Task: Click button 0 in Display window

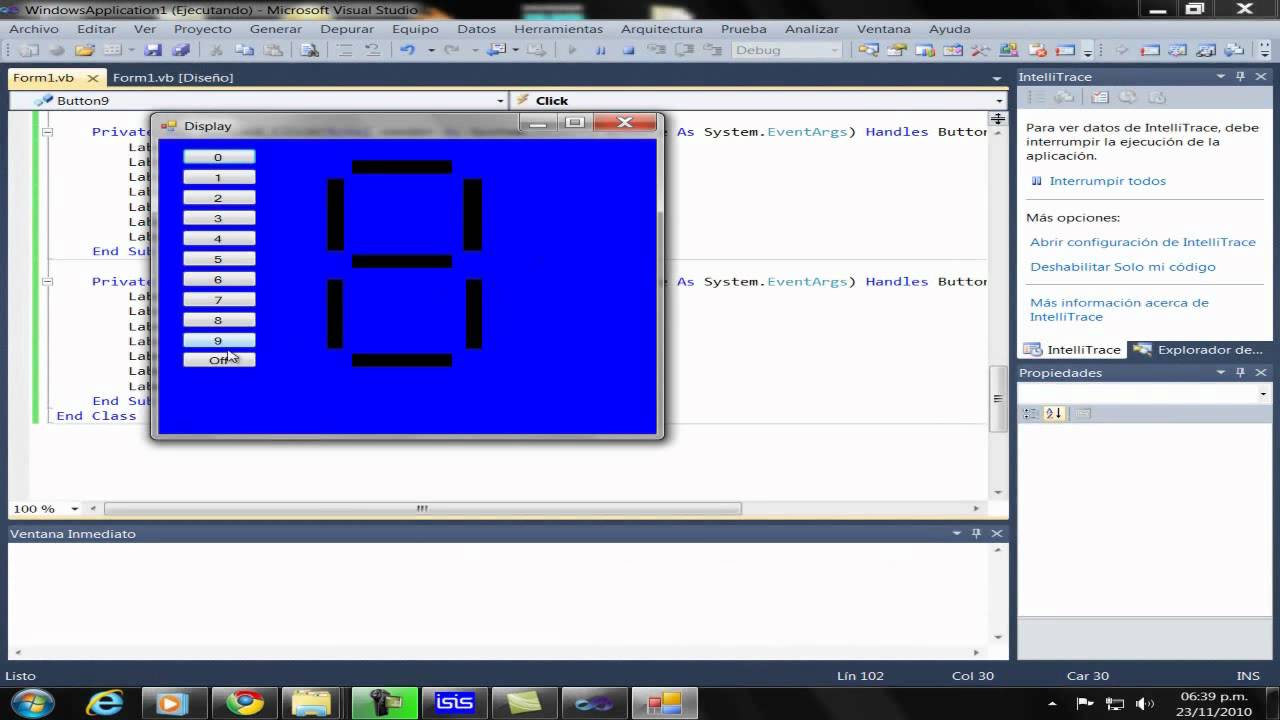Action: click(219, 157)
